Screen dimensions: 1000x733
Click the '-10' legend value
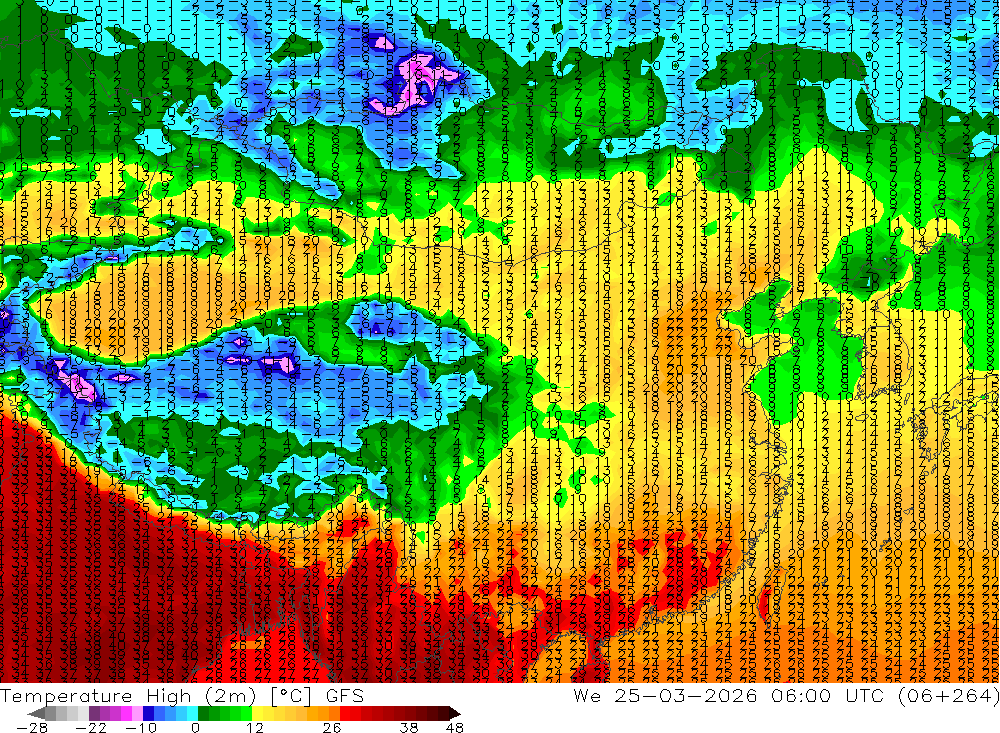click(x=141, y=727)
